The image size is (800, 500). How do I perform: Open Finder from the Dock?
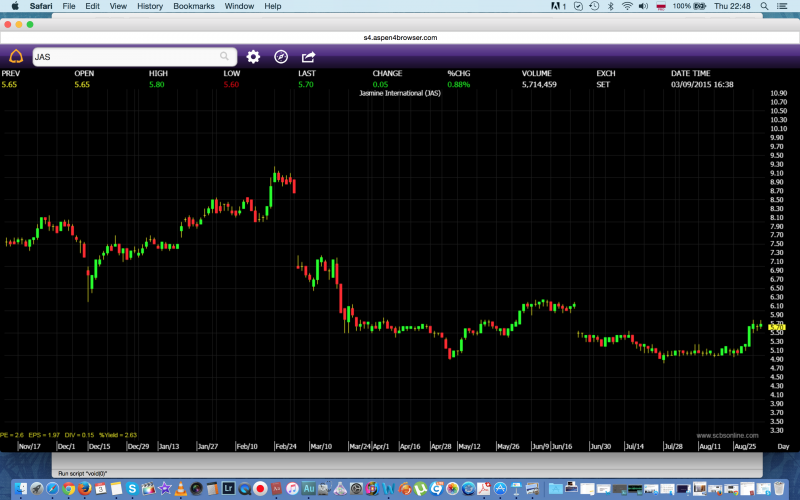coord(18,489)
